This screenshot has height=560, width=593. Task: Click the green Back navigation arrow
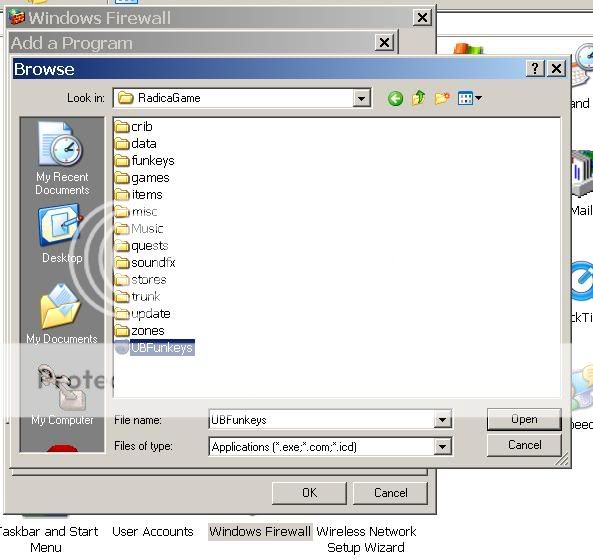[395, 99]
